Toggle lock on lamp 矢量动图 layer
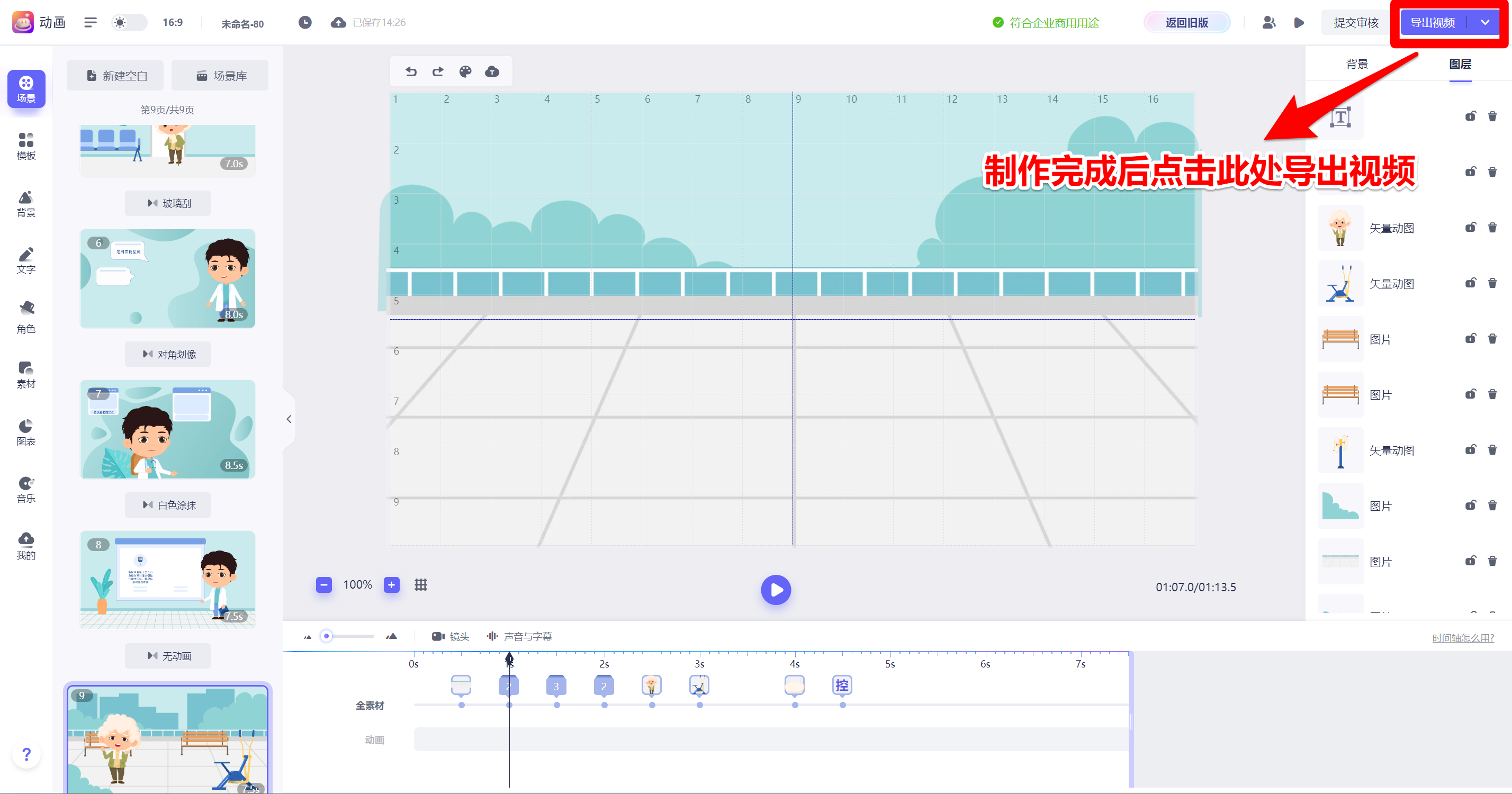The image size is (1512, 794). pos(1470,449)
